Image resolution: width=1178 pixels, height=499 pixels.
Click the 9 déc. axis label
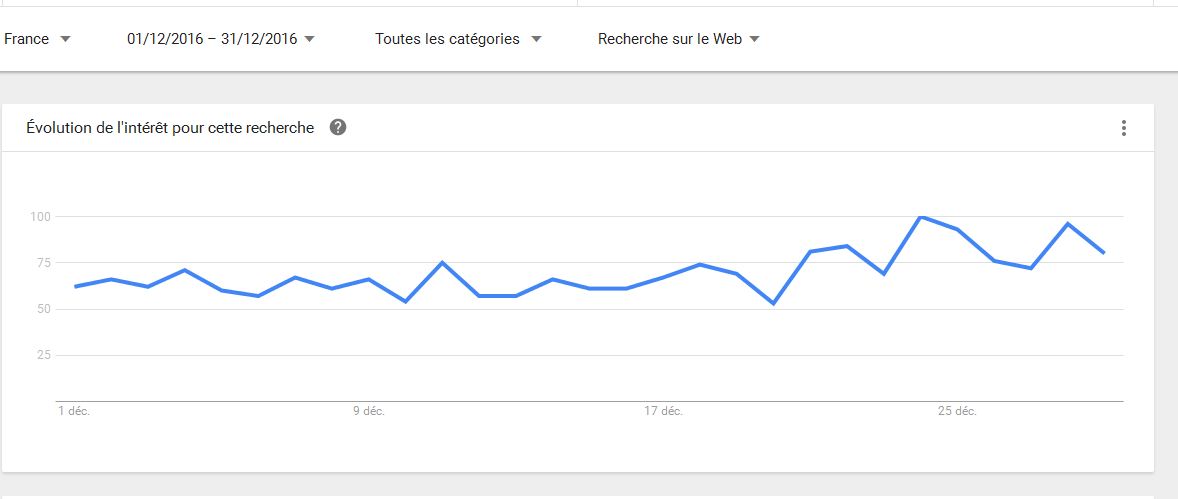click(x=368, y=411)
